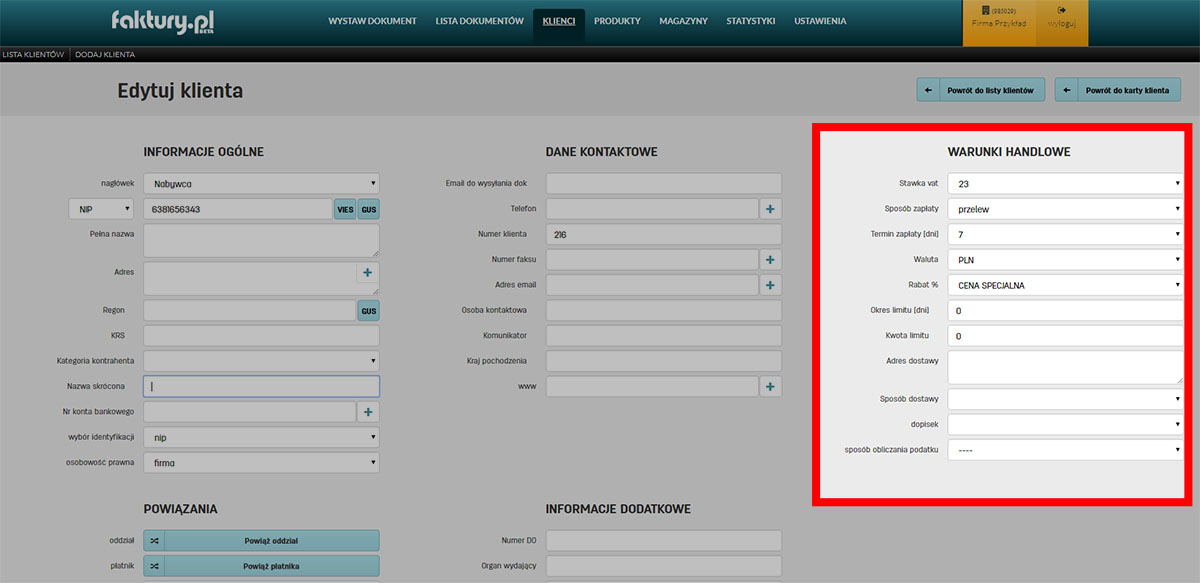The height and width of the screenshot is (583, 1200).
Task: Click the shuffle icon on Powiąż płatnika
Action: (x=154, y=567)
